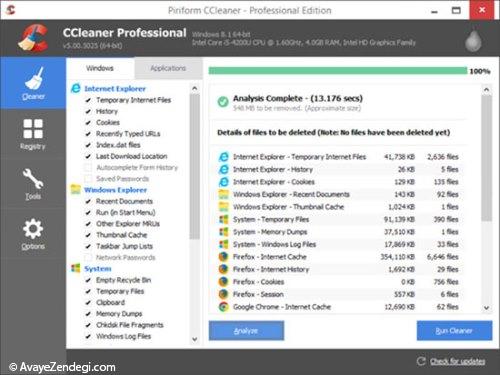Click the CCleaner logo in header
Image resolution: width=500 pixels, height=375 pixels.
click(34, 38)
